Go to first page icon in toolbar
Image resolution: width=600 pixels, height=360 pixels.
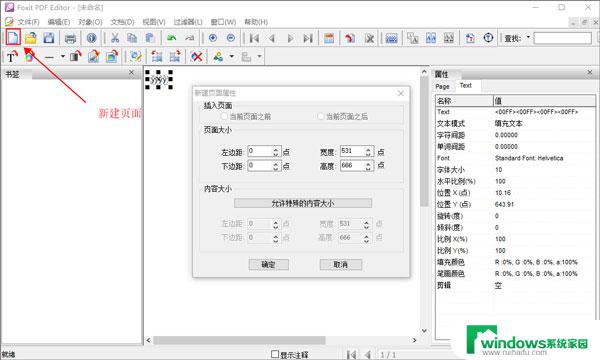[x=254, y=38]
